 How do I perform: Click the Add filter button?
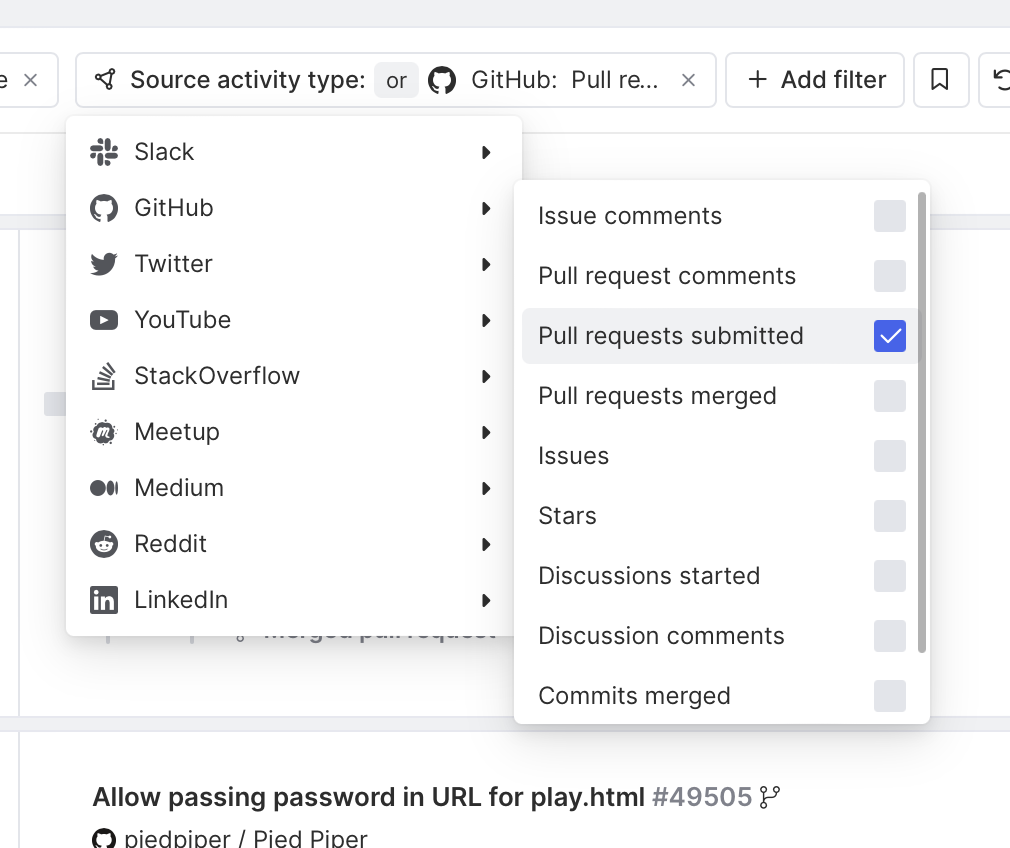pyautogui.click(x=815, y=80)
